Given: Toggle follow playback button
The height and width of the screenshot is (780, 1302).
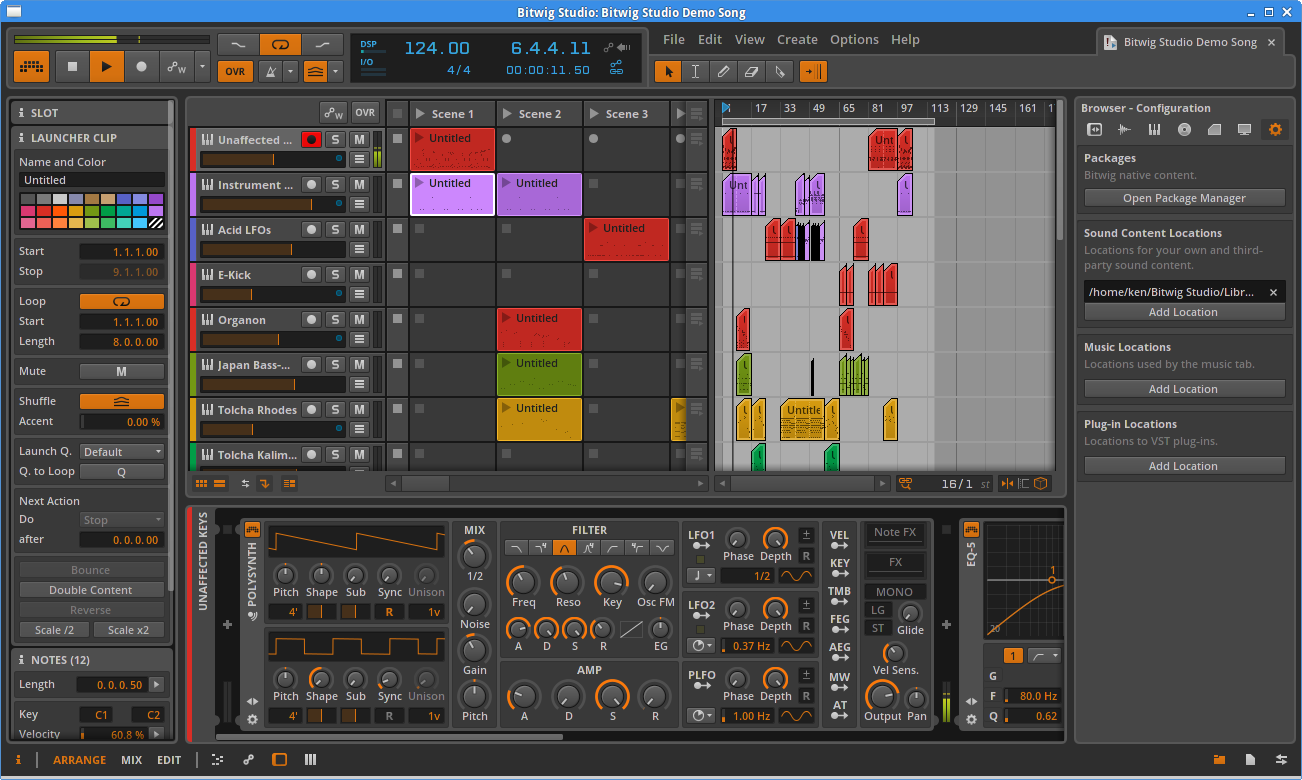Looking at the screenshot, I should click(x=813, y=71).
